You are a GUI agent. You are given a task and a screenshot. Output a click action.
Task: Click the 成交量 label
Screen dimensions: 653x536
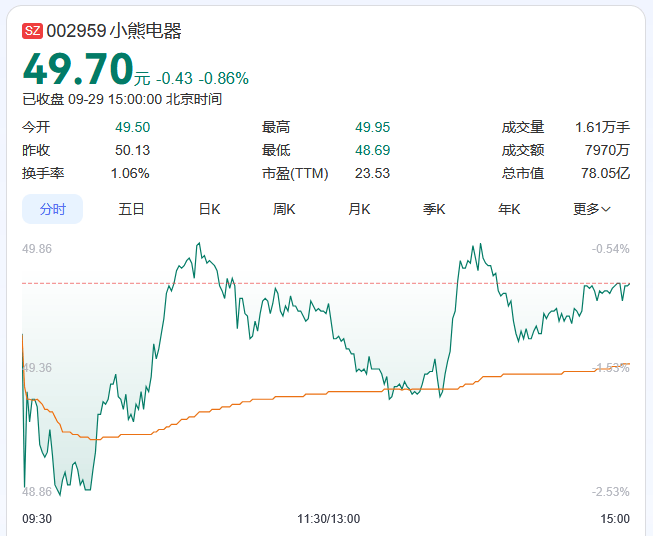tap(523, 127)
